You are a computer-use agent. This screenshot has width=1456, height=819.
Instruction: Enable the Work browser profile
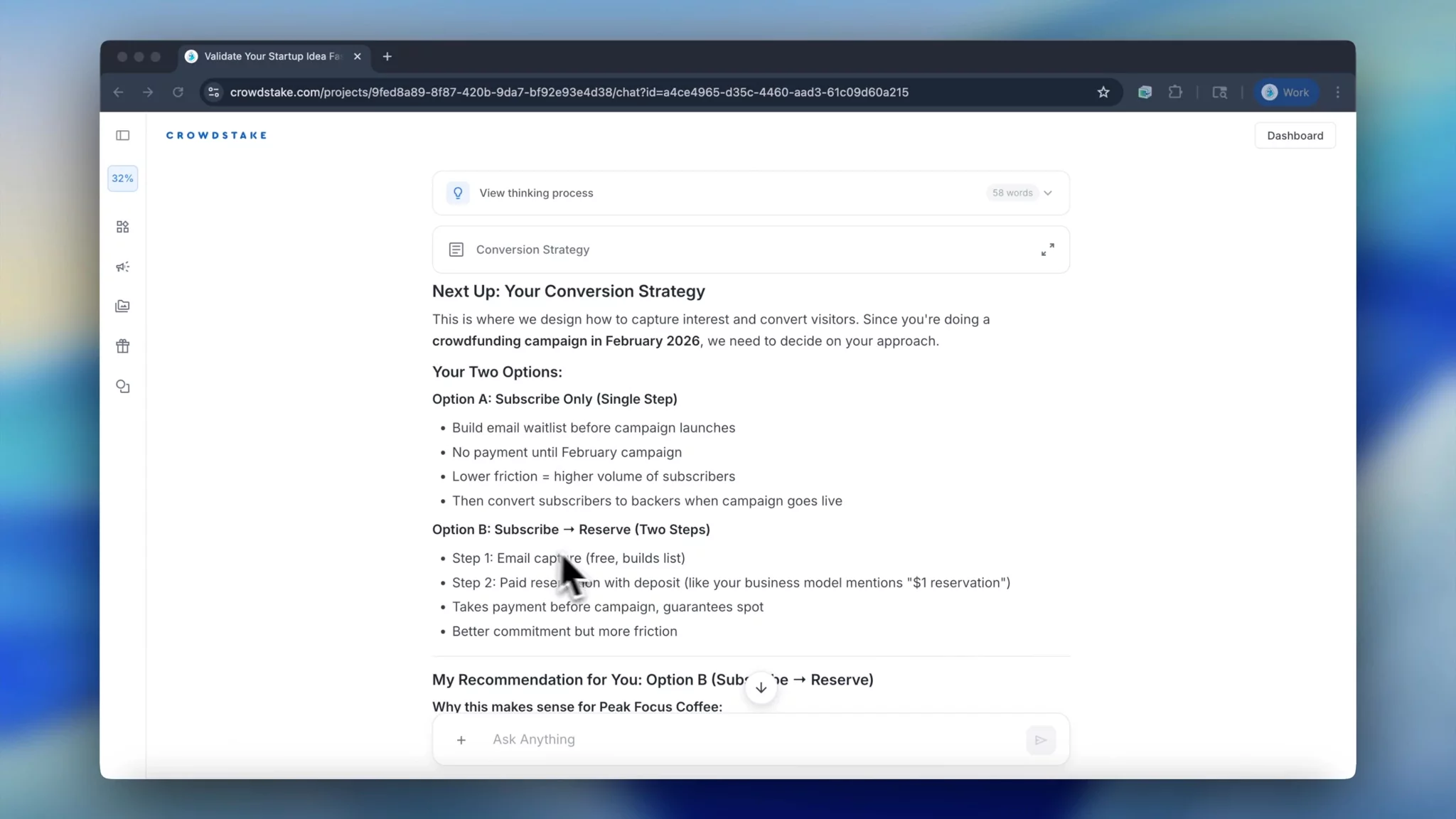click(x=1286, y=92)
